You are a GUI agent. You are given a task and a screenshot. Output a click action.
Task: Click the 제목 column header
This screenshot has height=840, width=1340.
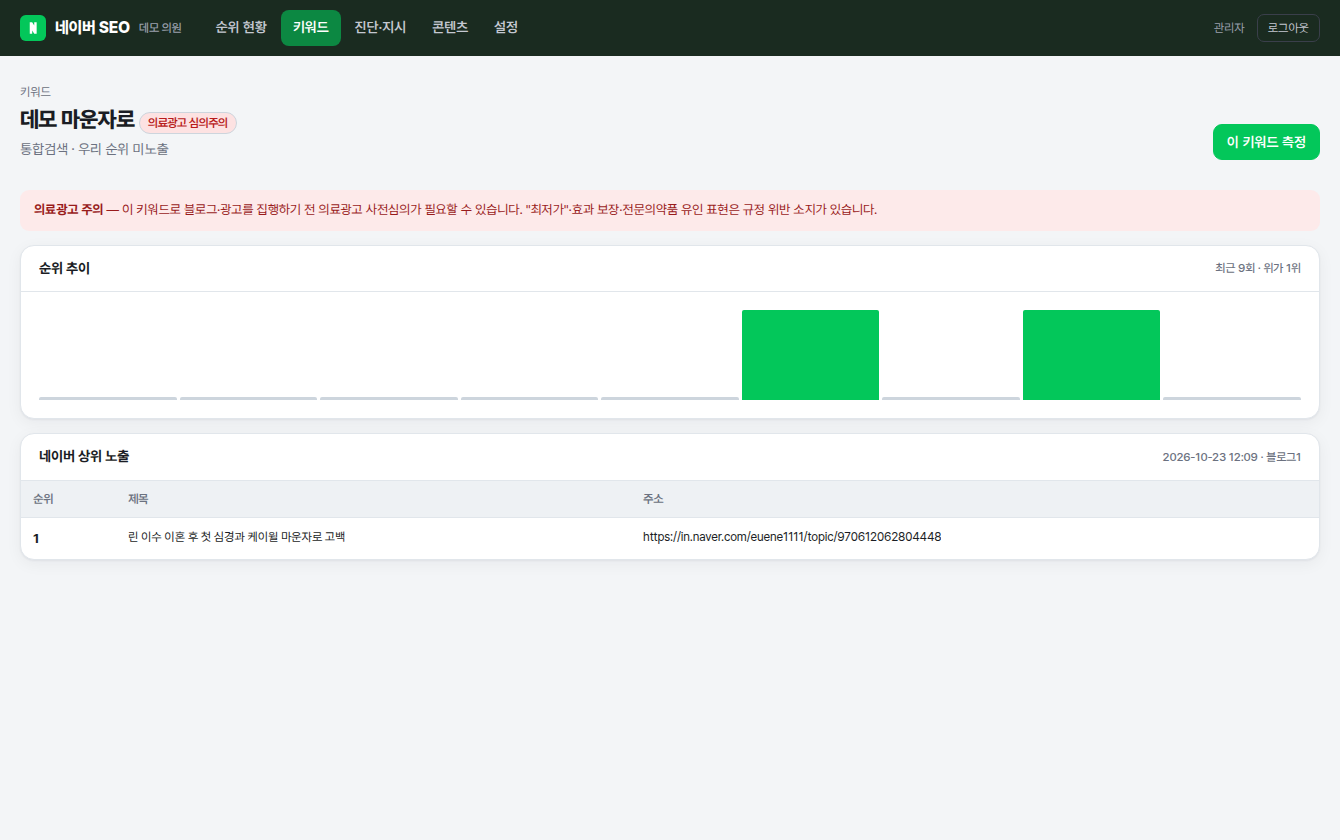tap(138, 499)
